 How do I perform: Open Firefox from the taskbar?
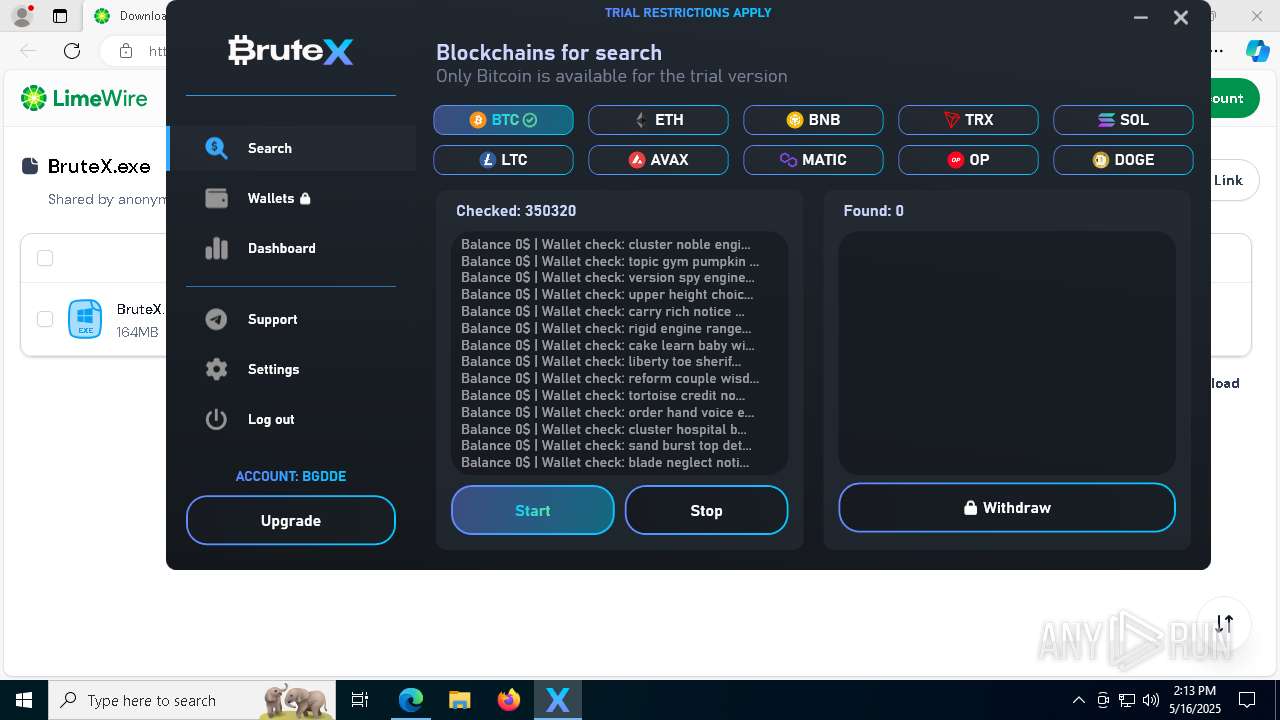[x=509, y=700]
